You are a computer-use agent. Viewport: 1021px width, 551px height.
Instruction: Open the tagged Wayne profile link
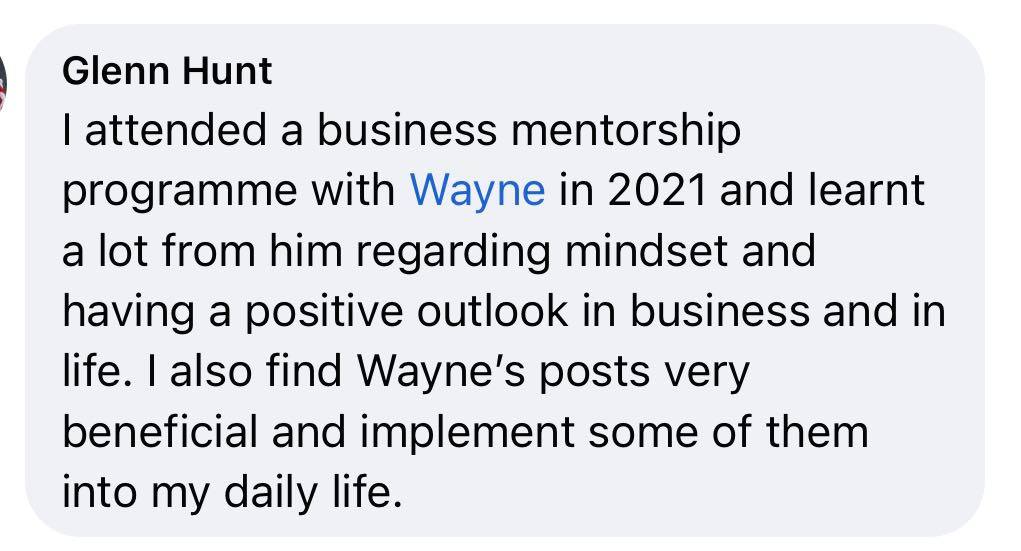pos(477,191)
